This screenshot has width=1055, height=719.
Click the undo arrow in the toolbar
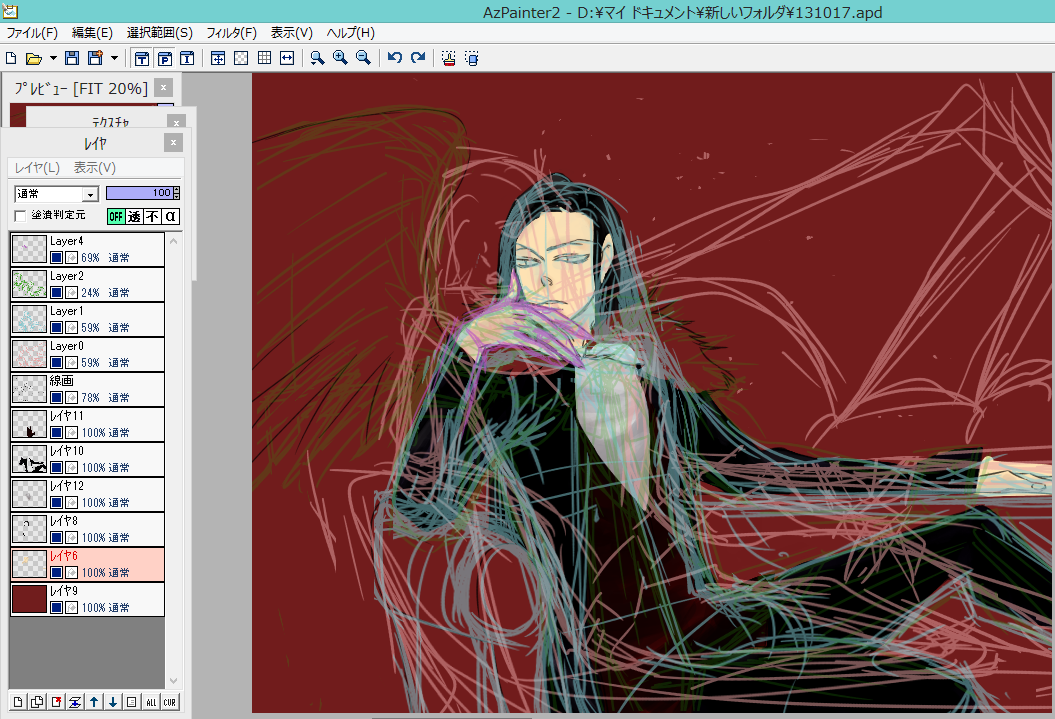395,58
